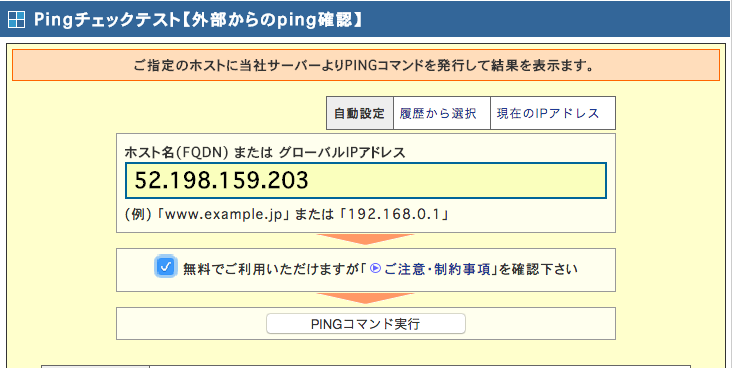Image resolution: width=734 pixels, height=368 pixels.
Task: Focus the host name IP input field
Action: click(x=366, y=180)
